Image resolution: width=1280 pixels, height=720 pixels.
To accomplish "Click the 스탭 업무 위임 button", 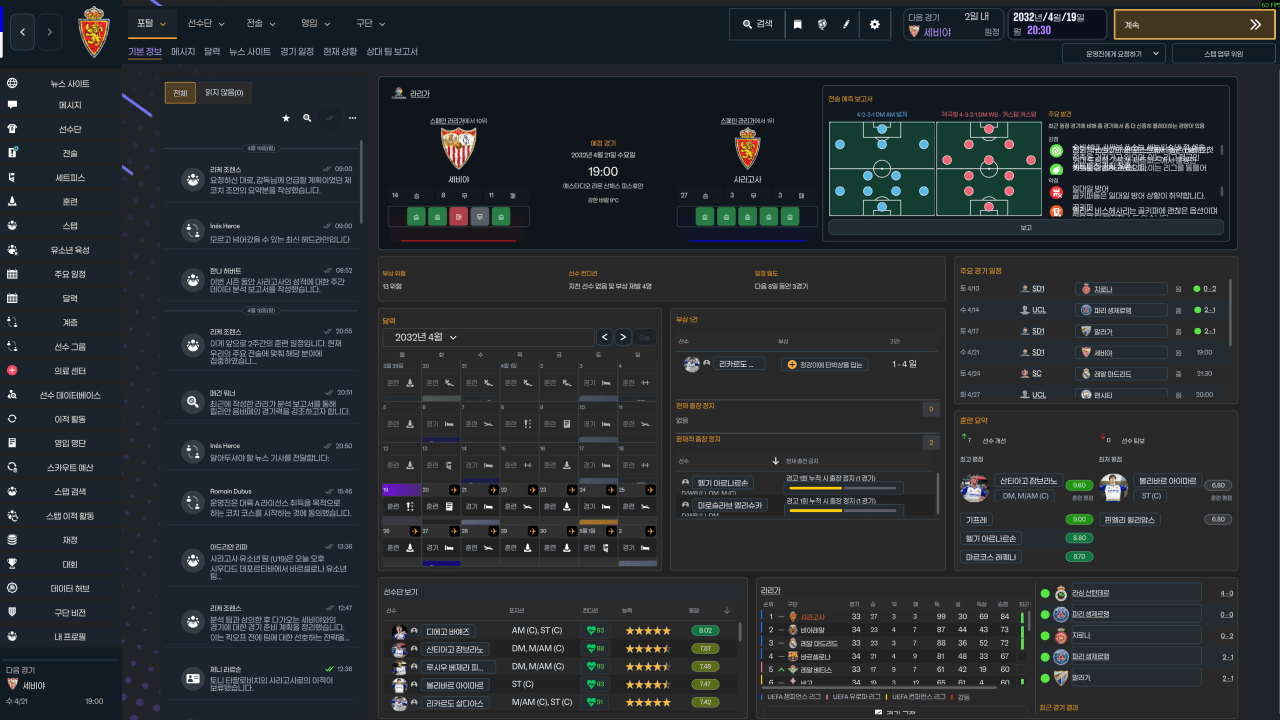I will 1224,53.
